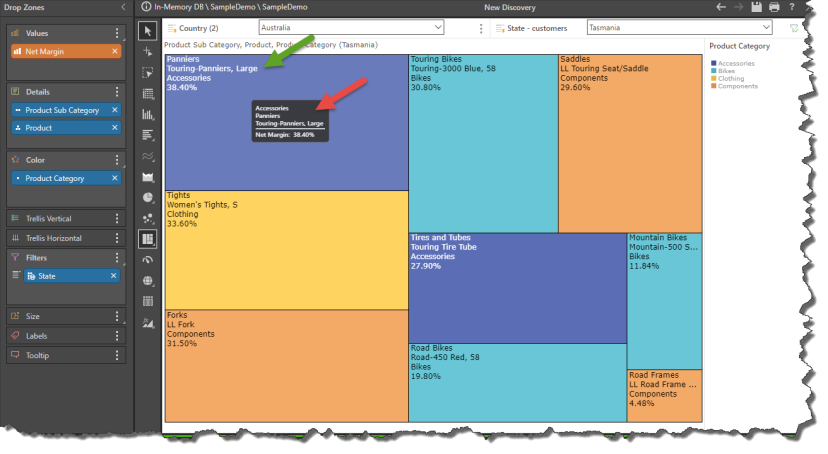Choose the gauge chart icon

(148, 260)
